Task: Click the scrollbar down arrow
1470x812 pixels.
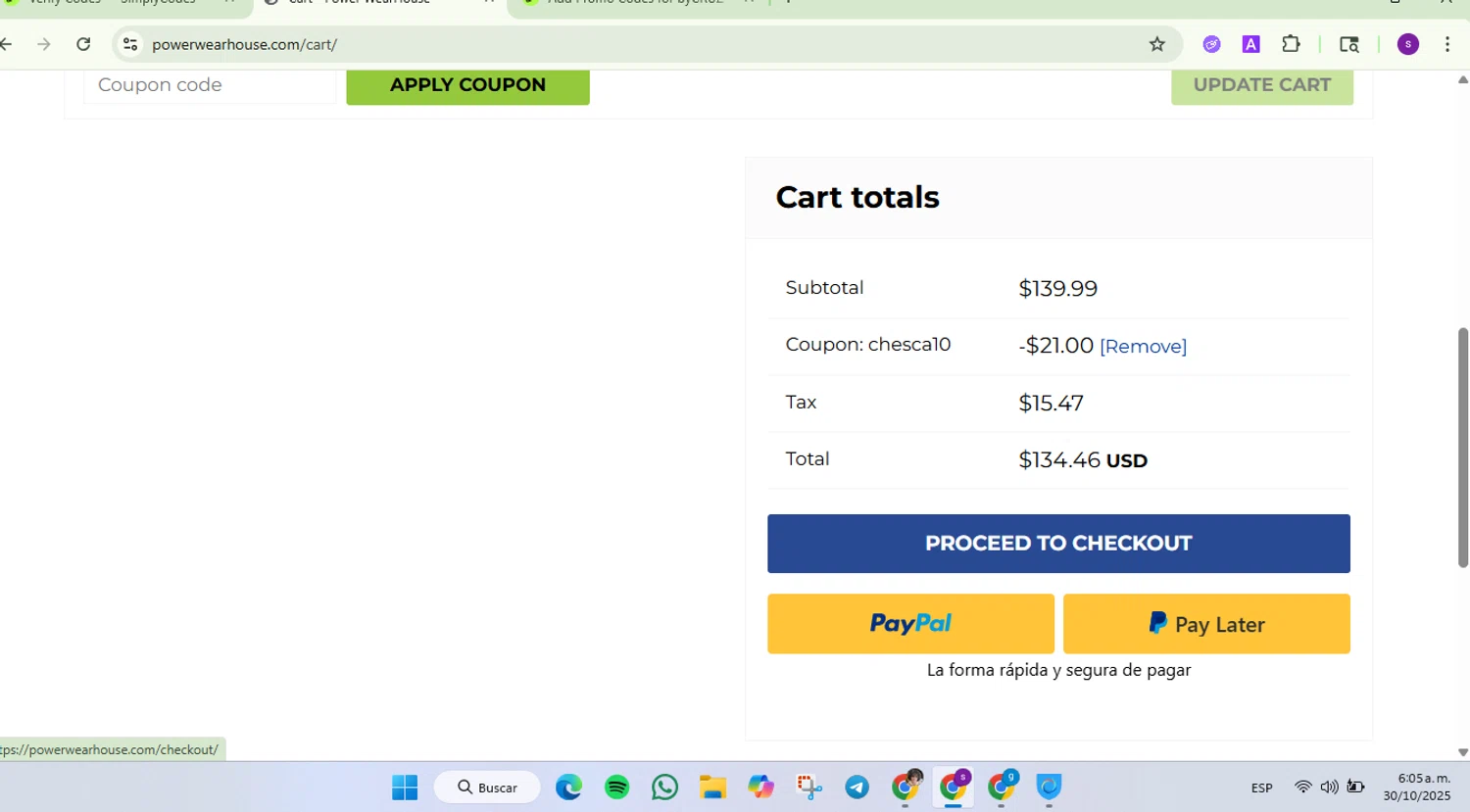Action: 1463,752
